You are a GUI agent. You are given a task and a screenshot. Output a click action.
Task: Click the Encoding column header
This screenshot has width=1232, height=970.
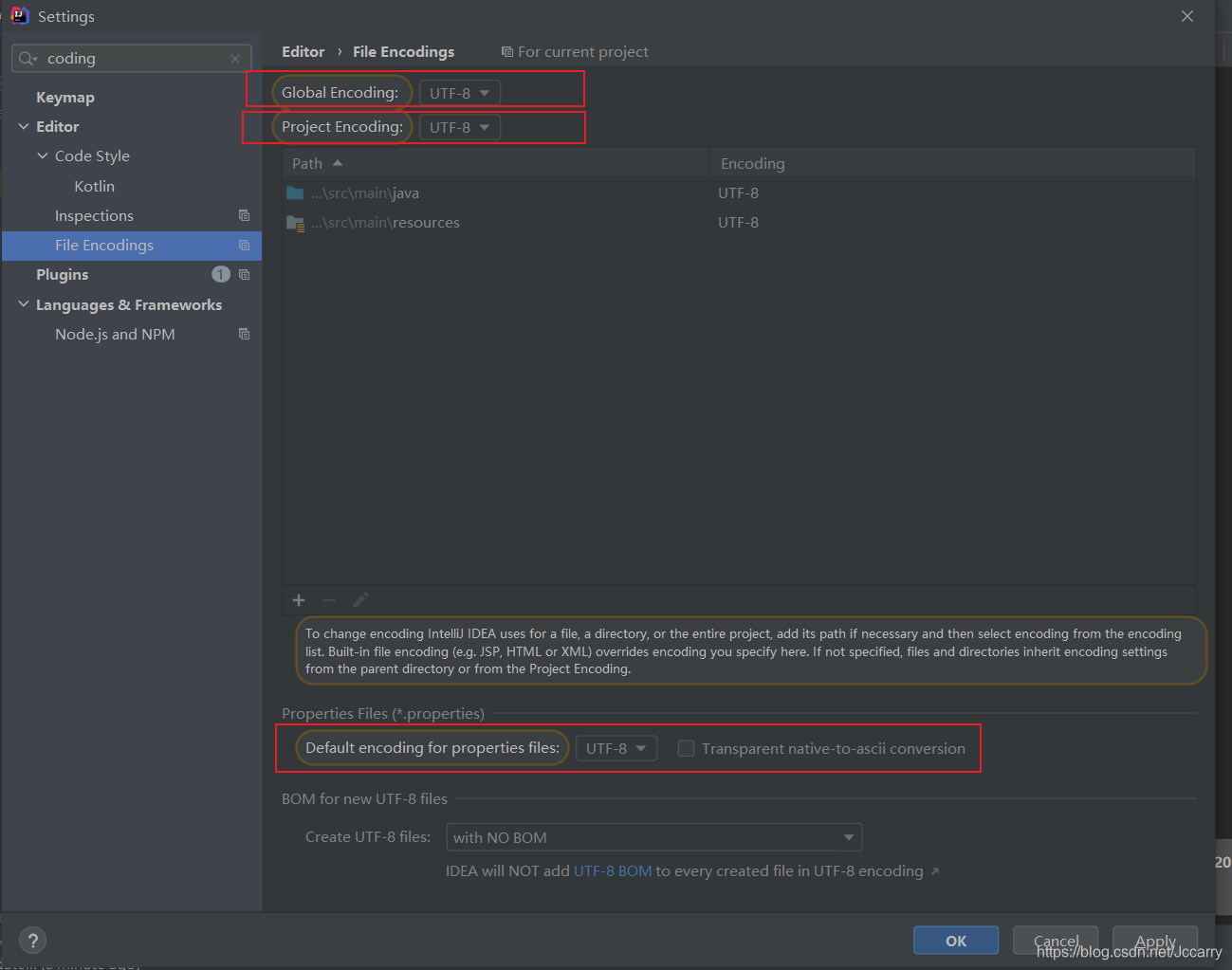tap(953, 163)
